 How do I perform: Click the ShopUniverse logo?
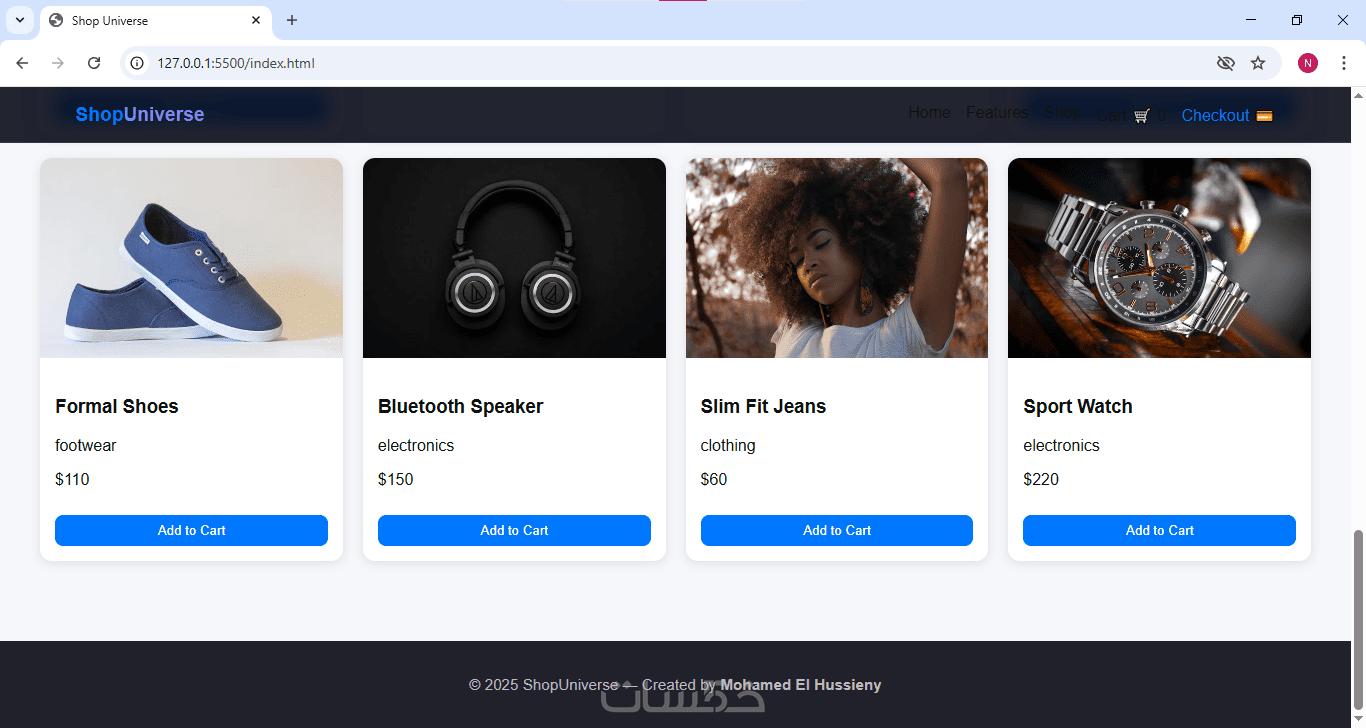coord(140,114)
